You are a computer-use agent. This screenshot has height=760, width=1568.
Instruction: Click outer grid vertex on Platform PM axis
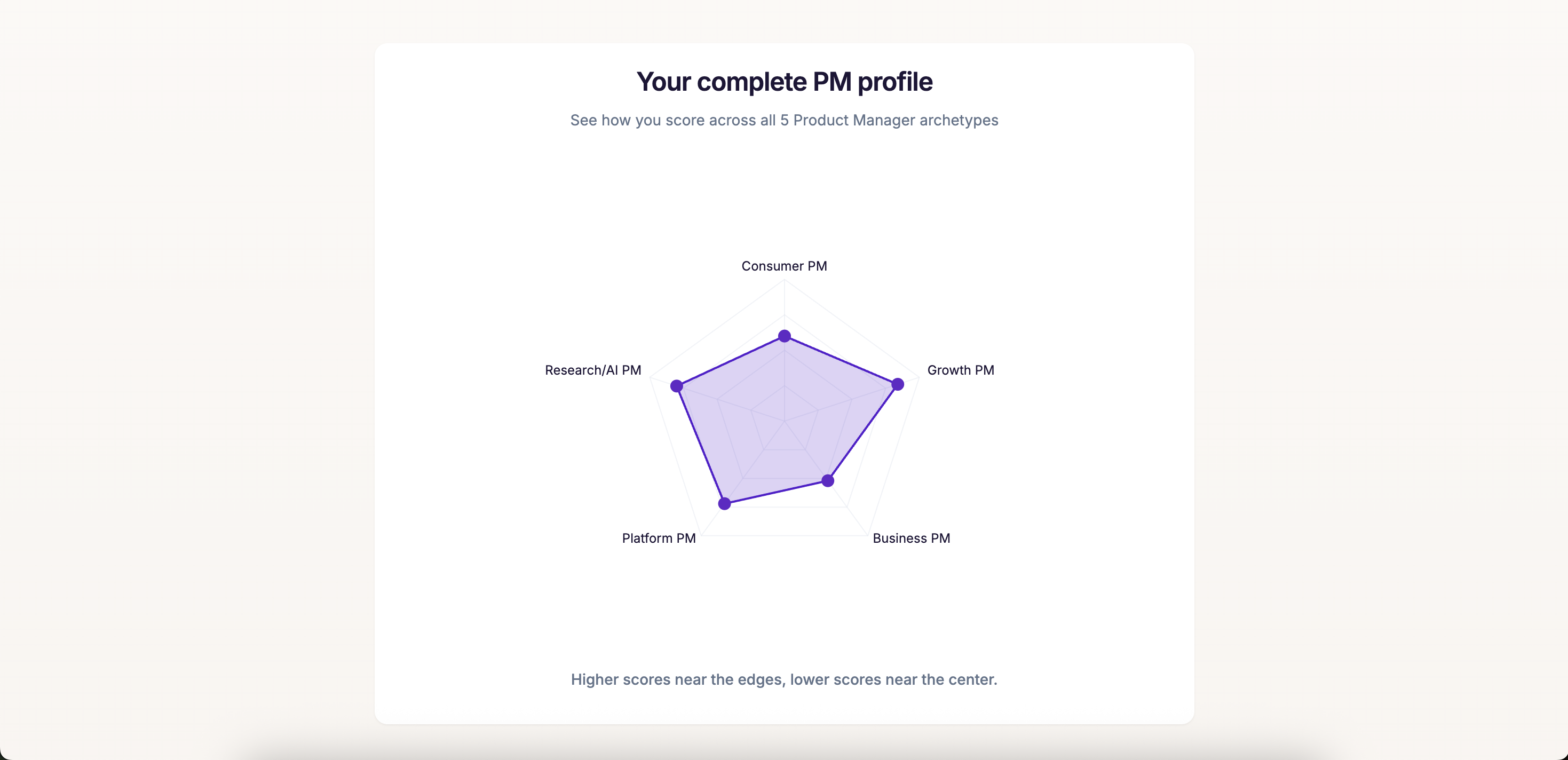701,535
